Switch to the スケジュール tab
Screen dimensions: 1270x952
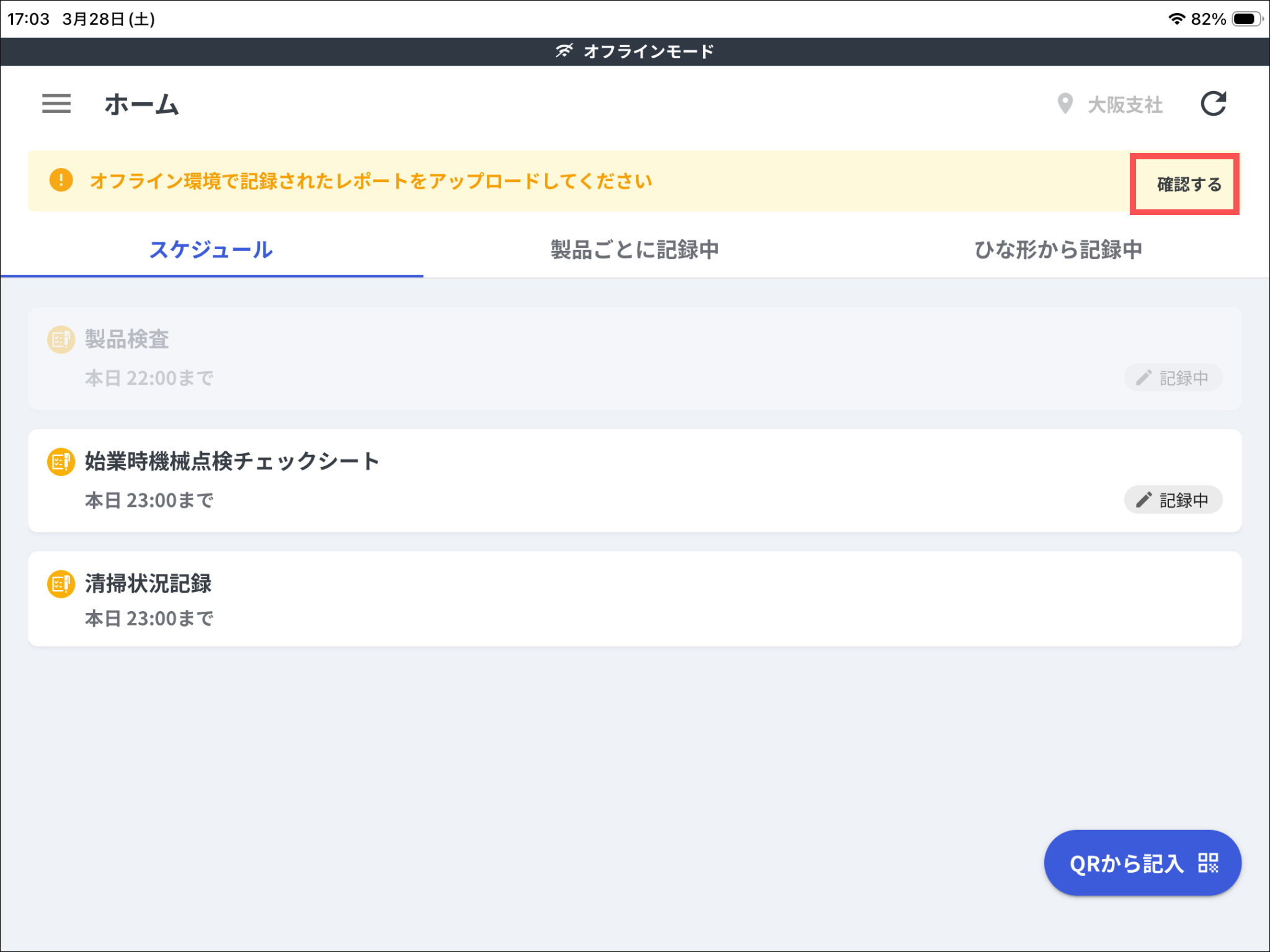211,250
